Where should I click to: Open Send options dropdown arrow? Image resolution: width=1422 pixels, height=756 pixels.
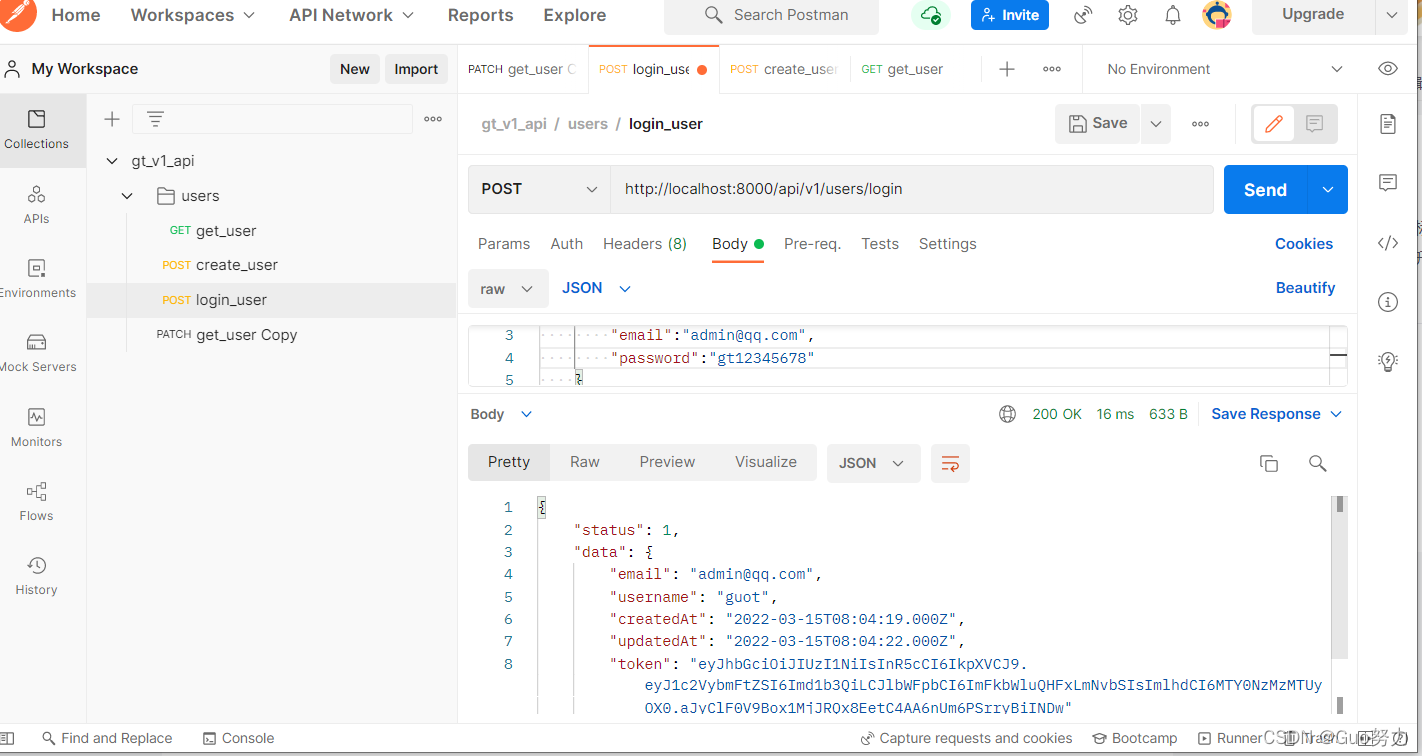(1328, 190)
